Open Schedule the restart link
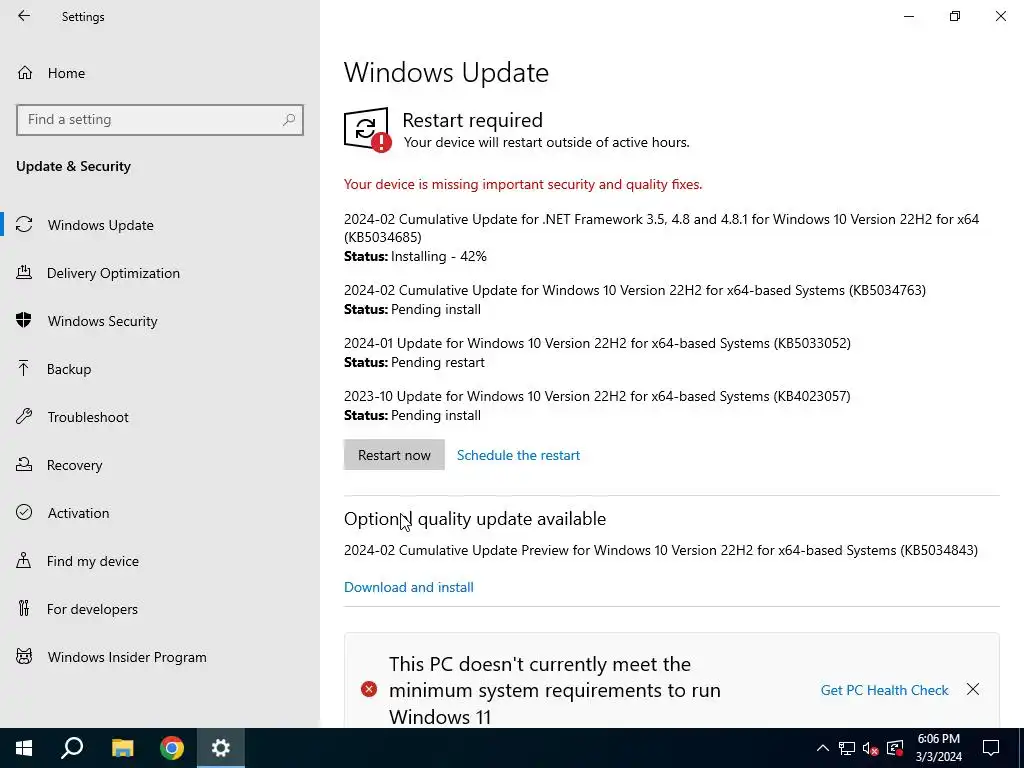The image size is (1024, 768). [x=519, y=455]
